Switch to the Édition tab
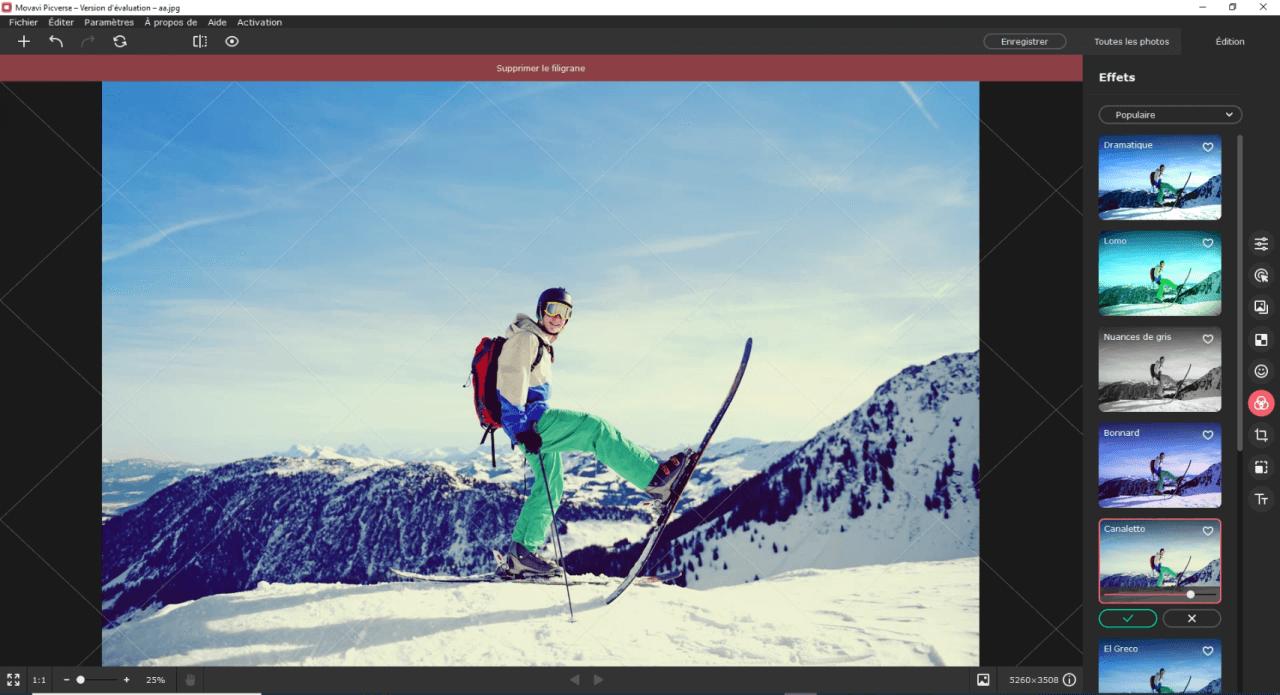 pyautogui.click(x=1230, y=42)
